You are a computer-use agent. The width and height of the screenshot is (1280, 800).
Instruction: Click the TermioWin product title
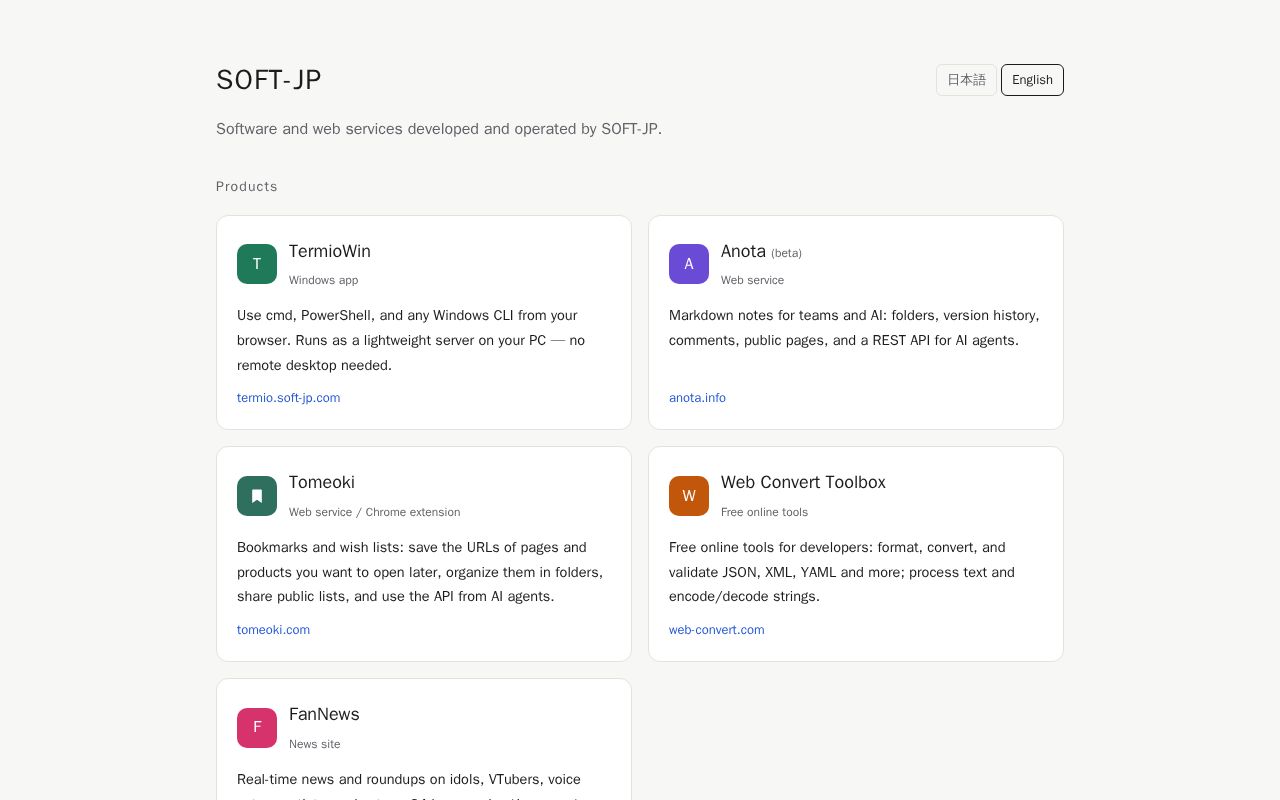(x=330, y=251)
